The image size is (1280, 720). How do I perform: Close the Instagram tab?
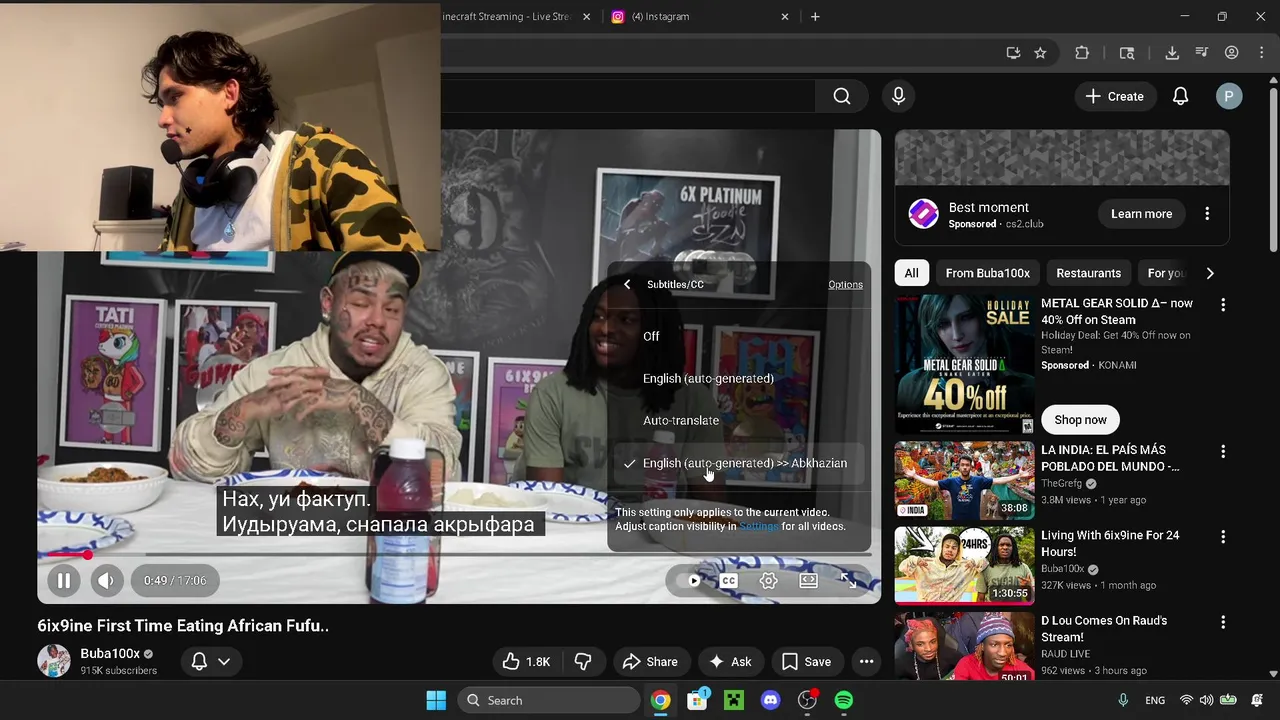click(x=785, y=16)
